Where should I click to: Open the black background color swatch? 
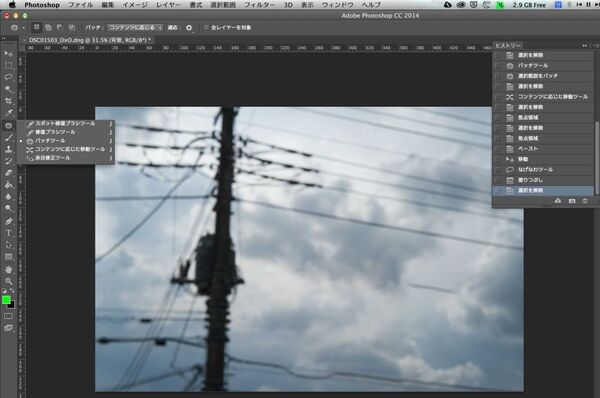pyautogui.click(x=11, y=306)
